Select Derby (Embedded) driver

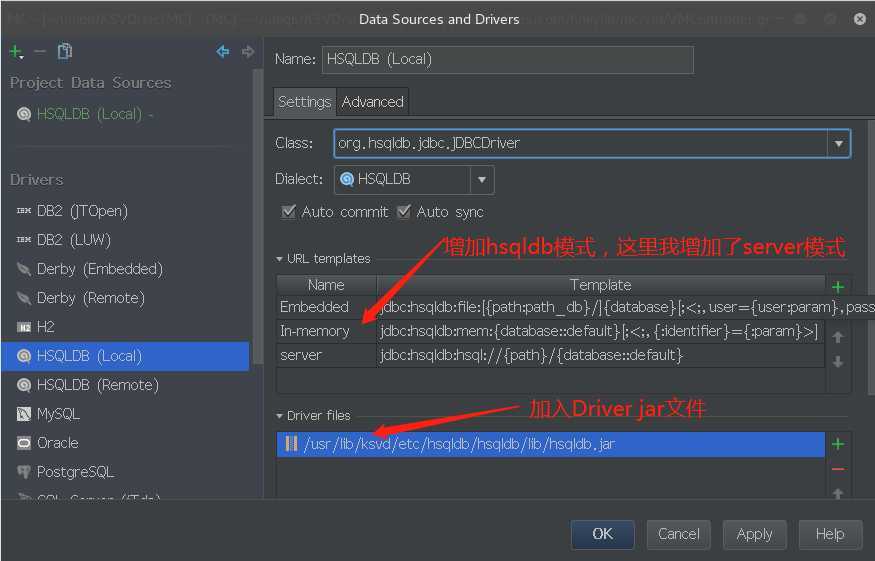pos(100,269)
